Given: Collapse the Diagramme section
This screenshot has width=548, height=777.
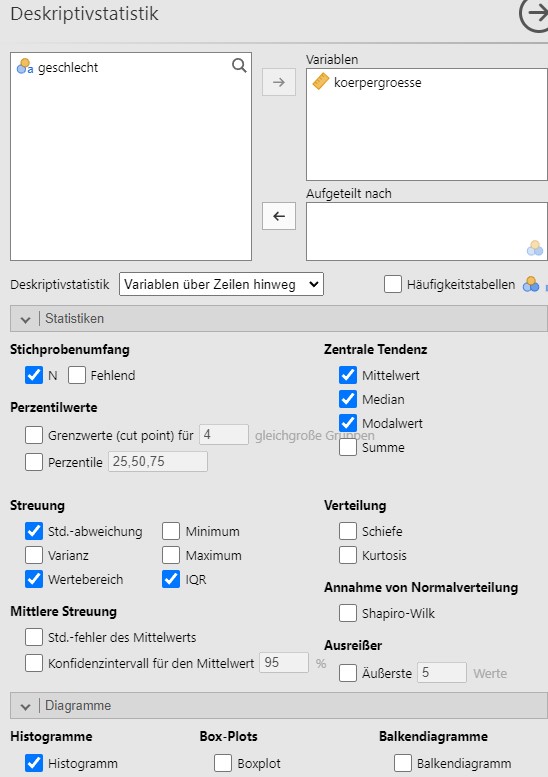Looking at the screenshot, I should coord(279,705).
